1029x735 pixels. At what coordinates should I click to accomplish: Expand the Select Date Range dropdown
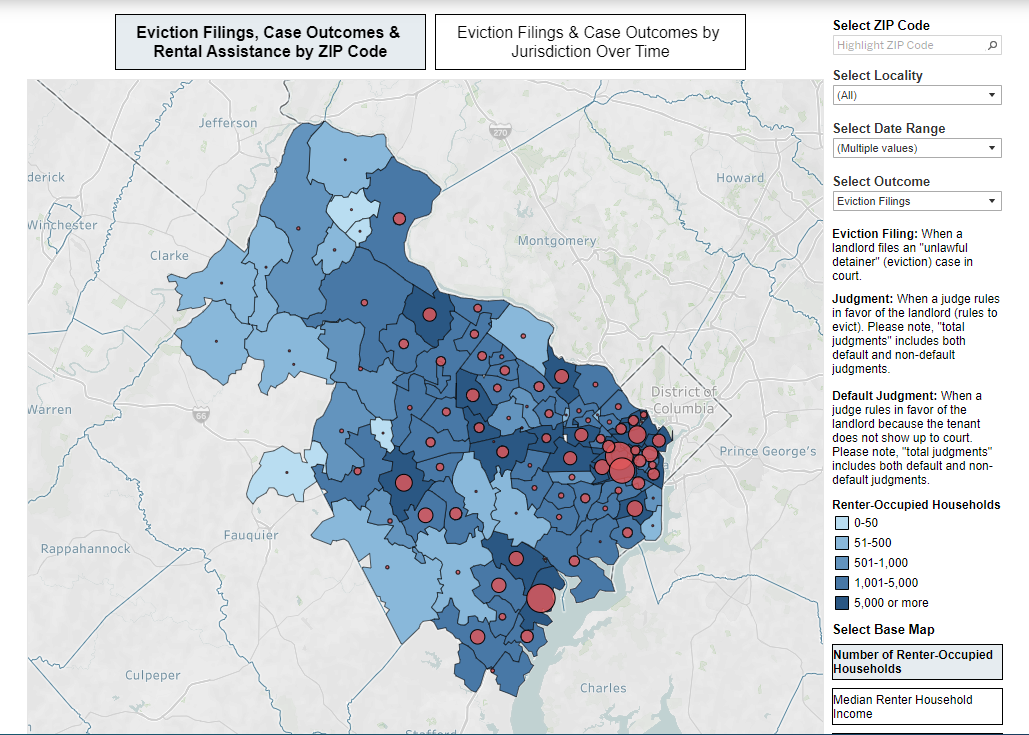click(x=917, y=148)
